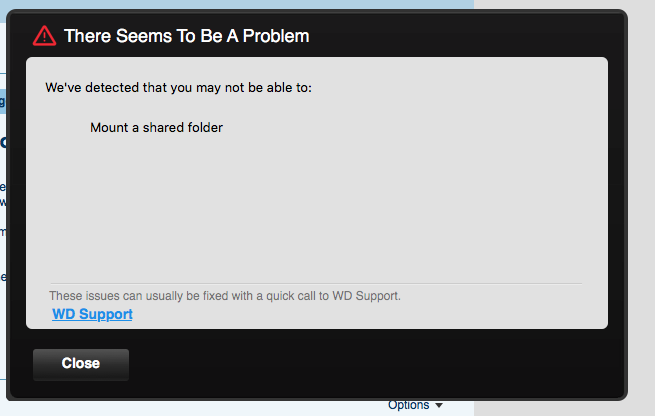Select the 'Mount a shared folder' item
This screenshot has width=655, height=416.
[x=156, y=127]
